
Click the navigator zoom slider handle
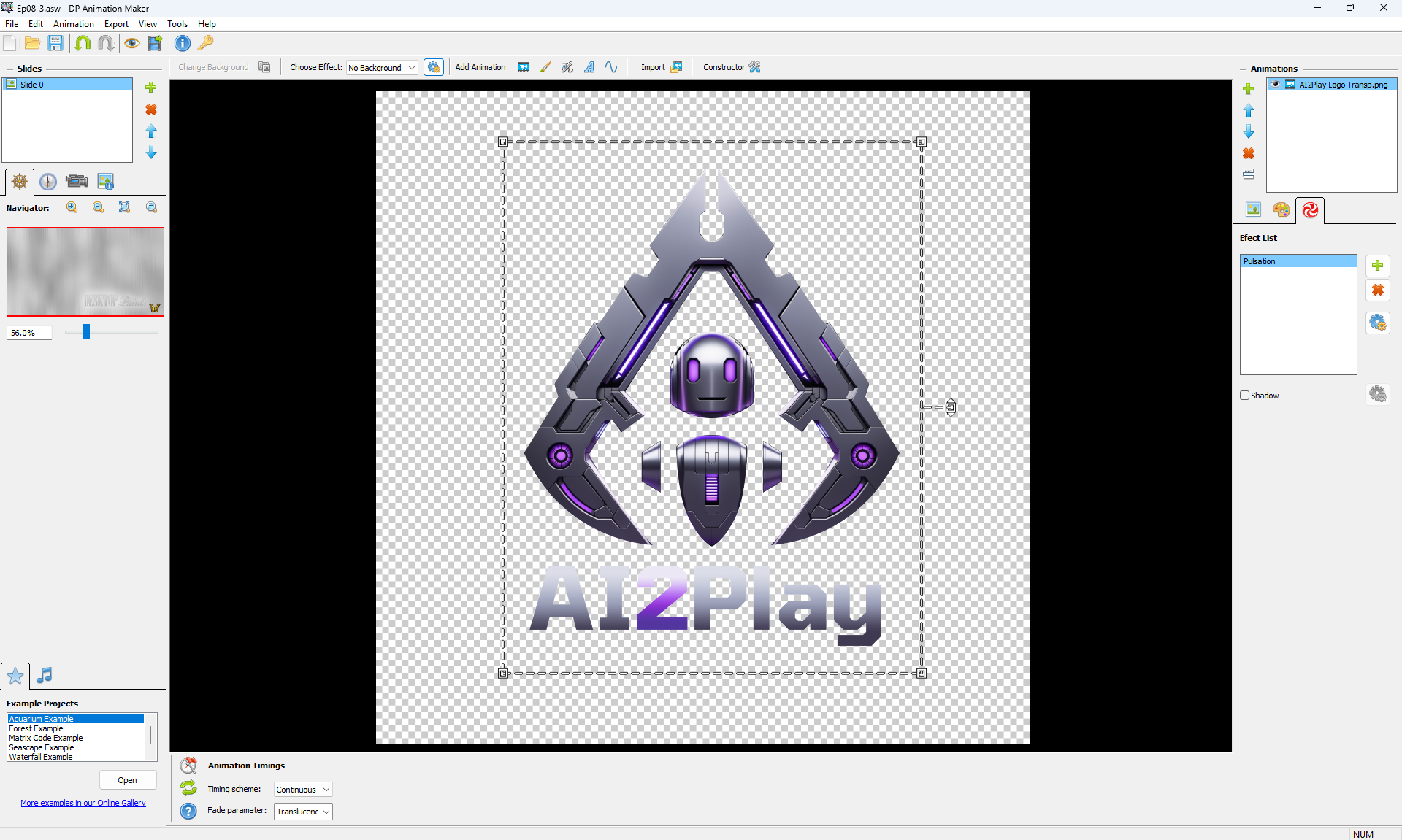click(x=86, y=332)
